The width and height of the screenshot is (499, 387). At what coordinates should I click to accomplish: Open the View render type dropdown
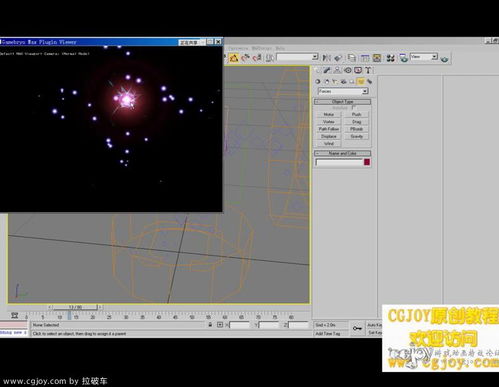pos(424,57)
